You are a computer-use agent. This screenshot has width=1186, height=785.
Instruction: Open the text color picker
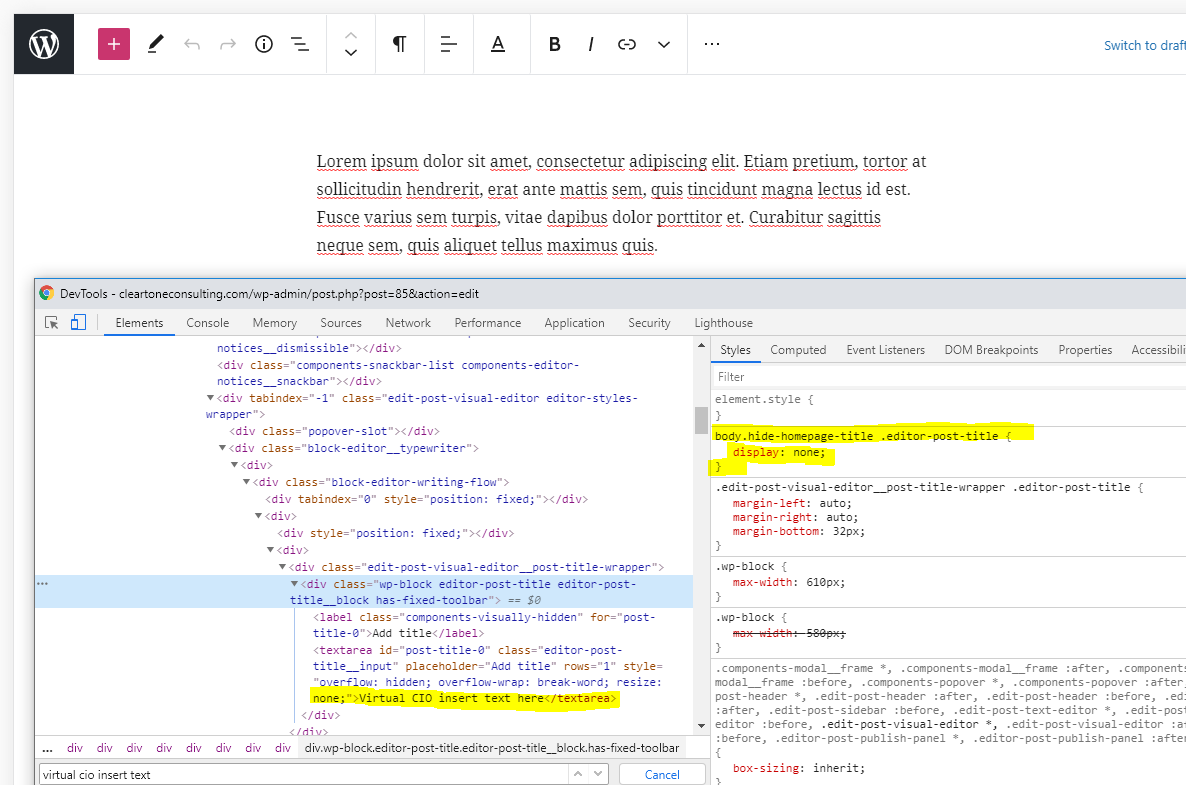[x=497, y=44]
